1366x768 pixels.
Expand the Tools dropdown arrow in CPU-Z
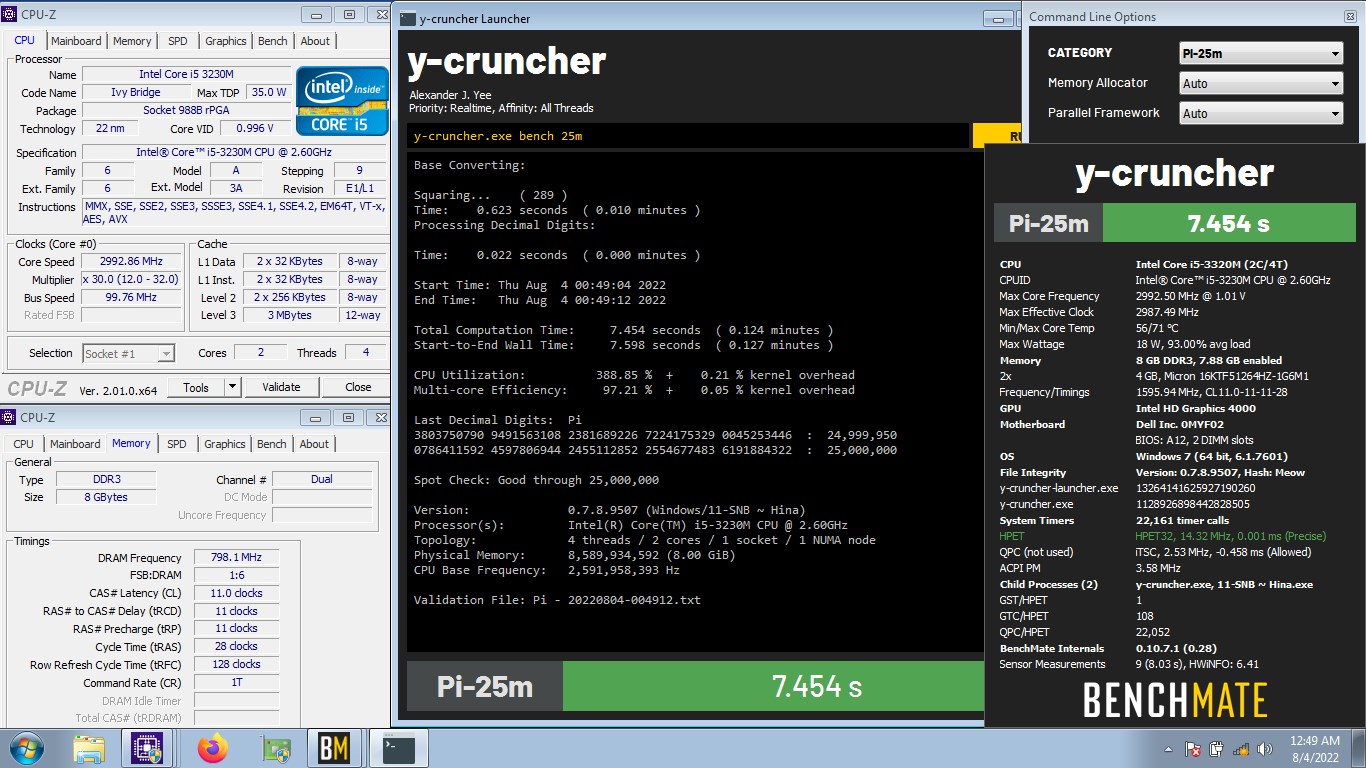click(232, 387)
